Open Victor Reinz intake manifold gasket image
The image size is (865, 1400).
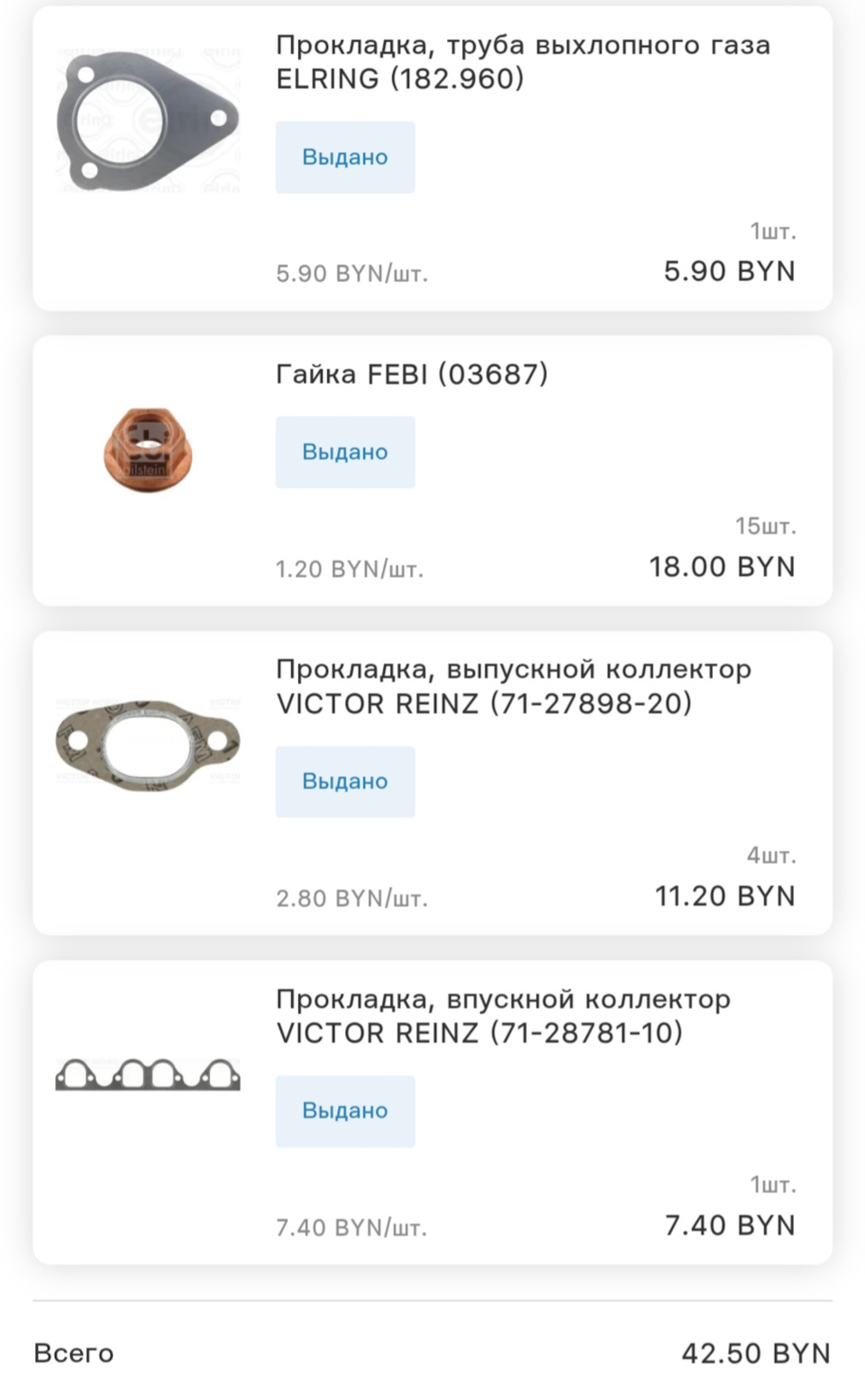[x=148, y=1075]
